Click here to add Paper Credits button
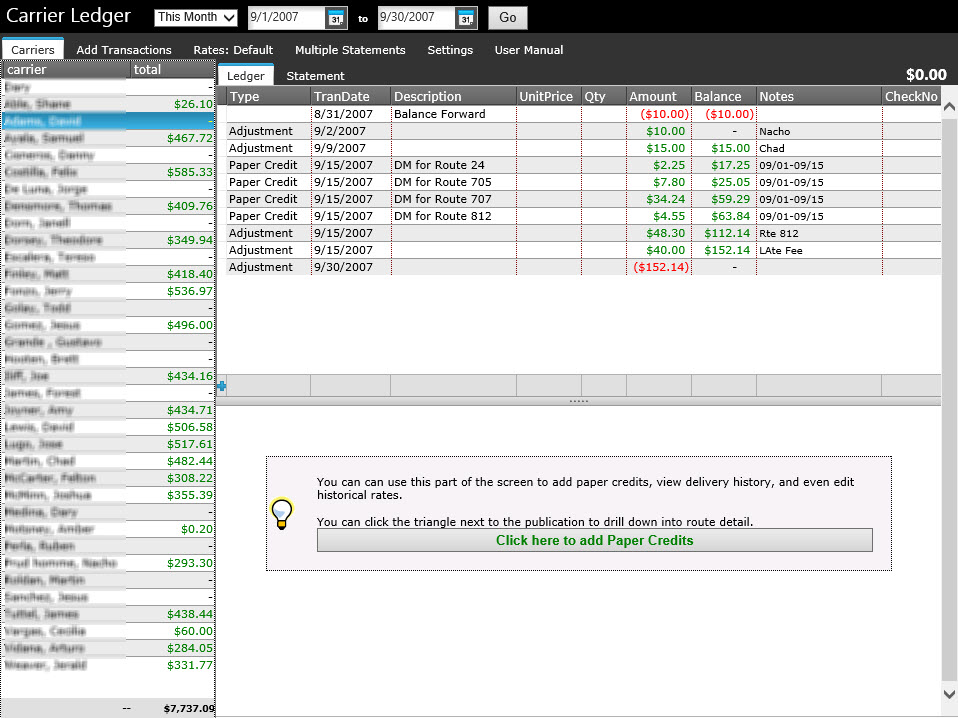 (x=594, y=540)
